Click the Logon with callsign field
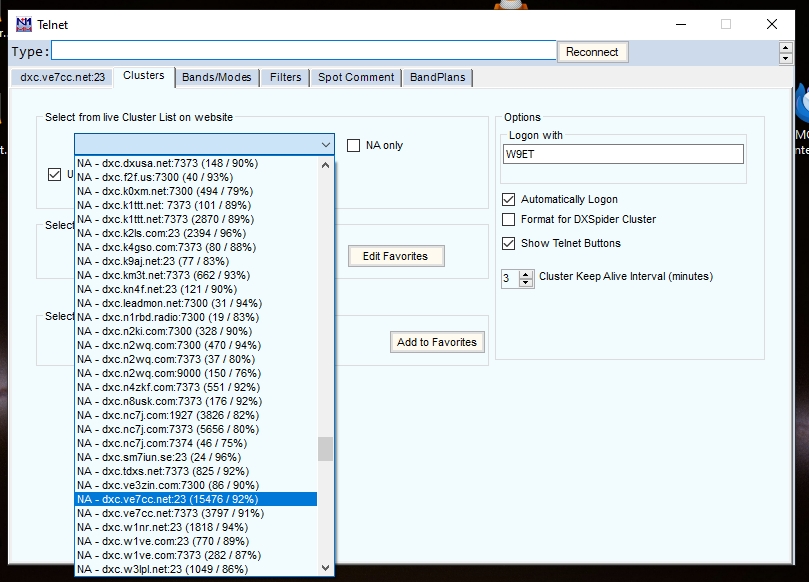The height and width of the screenshot is (582, 809). coord(623,154)
